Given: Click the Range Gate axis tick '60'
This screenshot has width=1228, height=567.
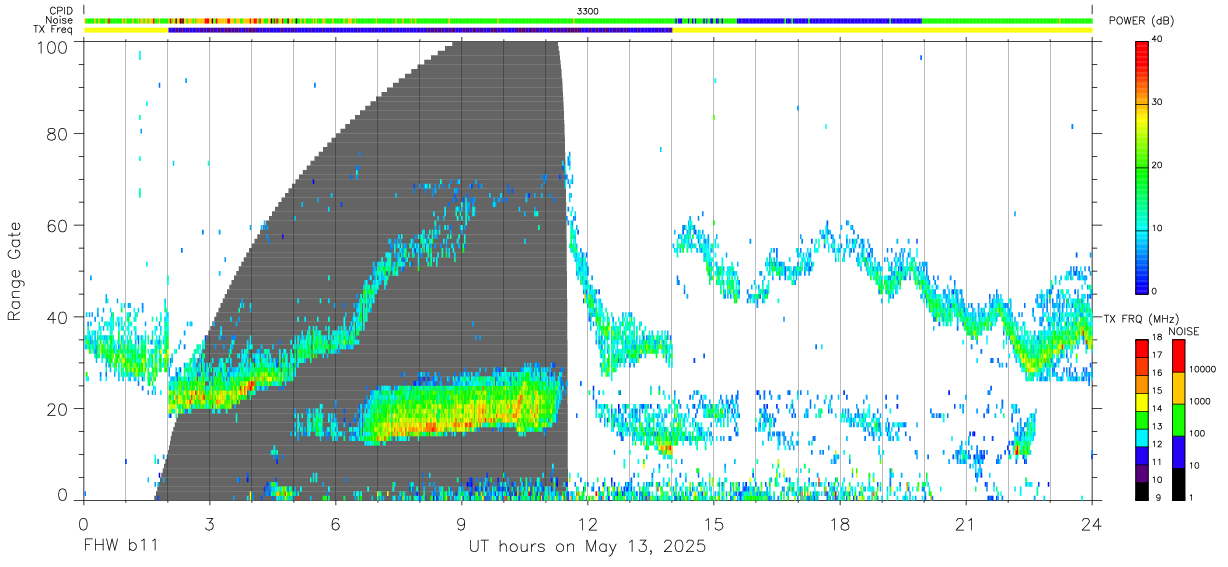Looking at the screenshot, I should tap(57, 225).
